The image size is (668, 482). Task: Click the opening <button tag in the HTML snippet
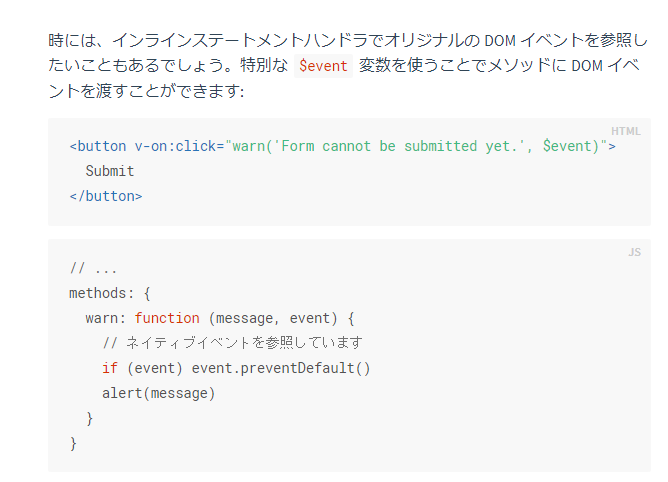[x=98, y=146]
